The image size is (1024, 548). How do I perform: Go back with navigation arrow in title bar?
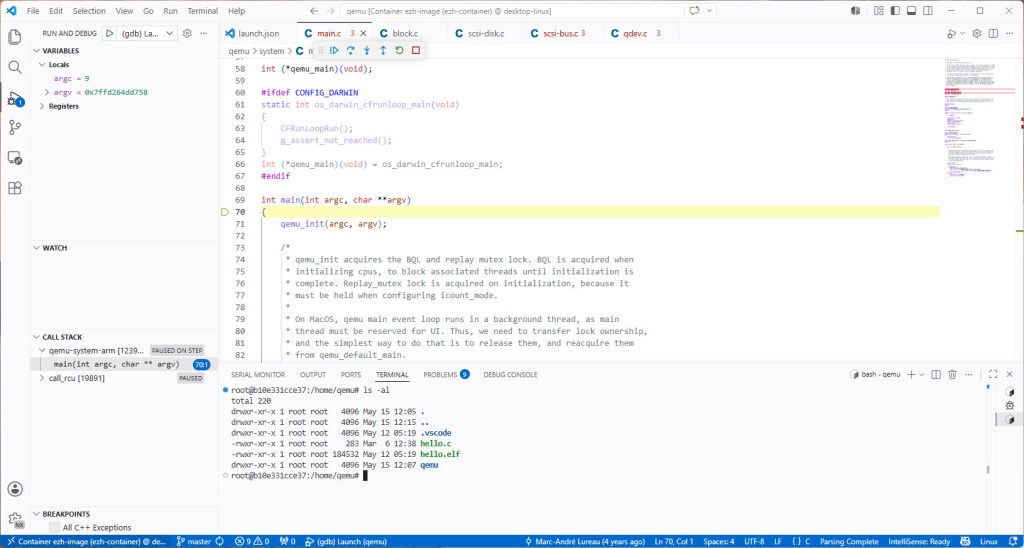point(314,10)
